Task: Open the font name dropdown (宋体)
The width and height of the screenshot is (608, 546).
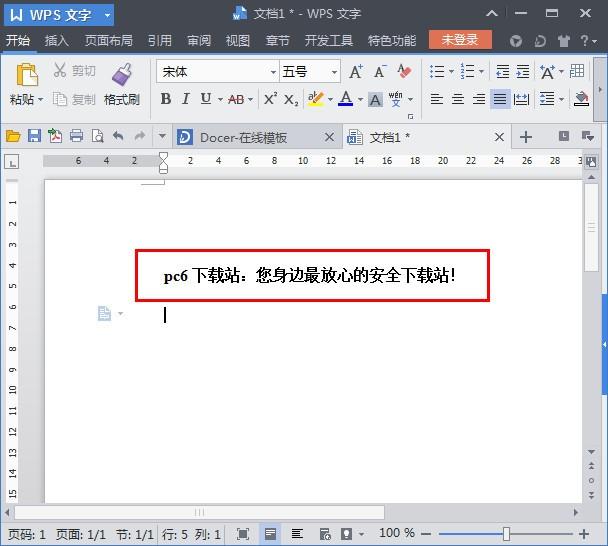Action: [273, 72]
